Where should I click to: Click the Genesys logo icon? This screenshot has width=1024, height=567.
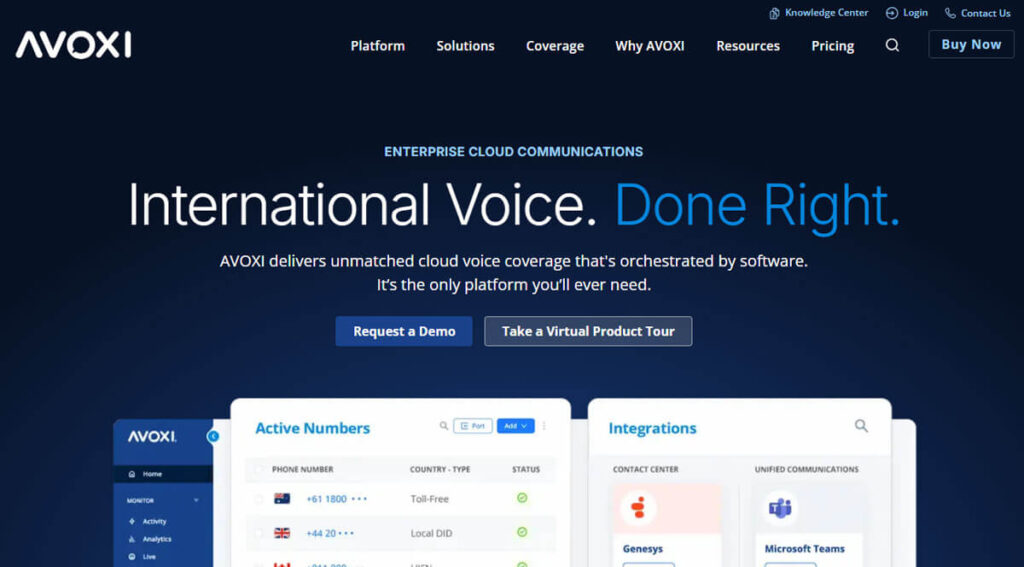click(x=638, y=508)
